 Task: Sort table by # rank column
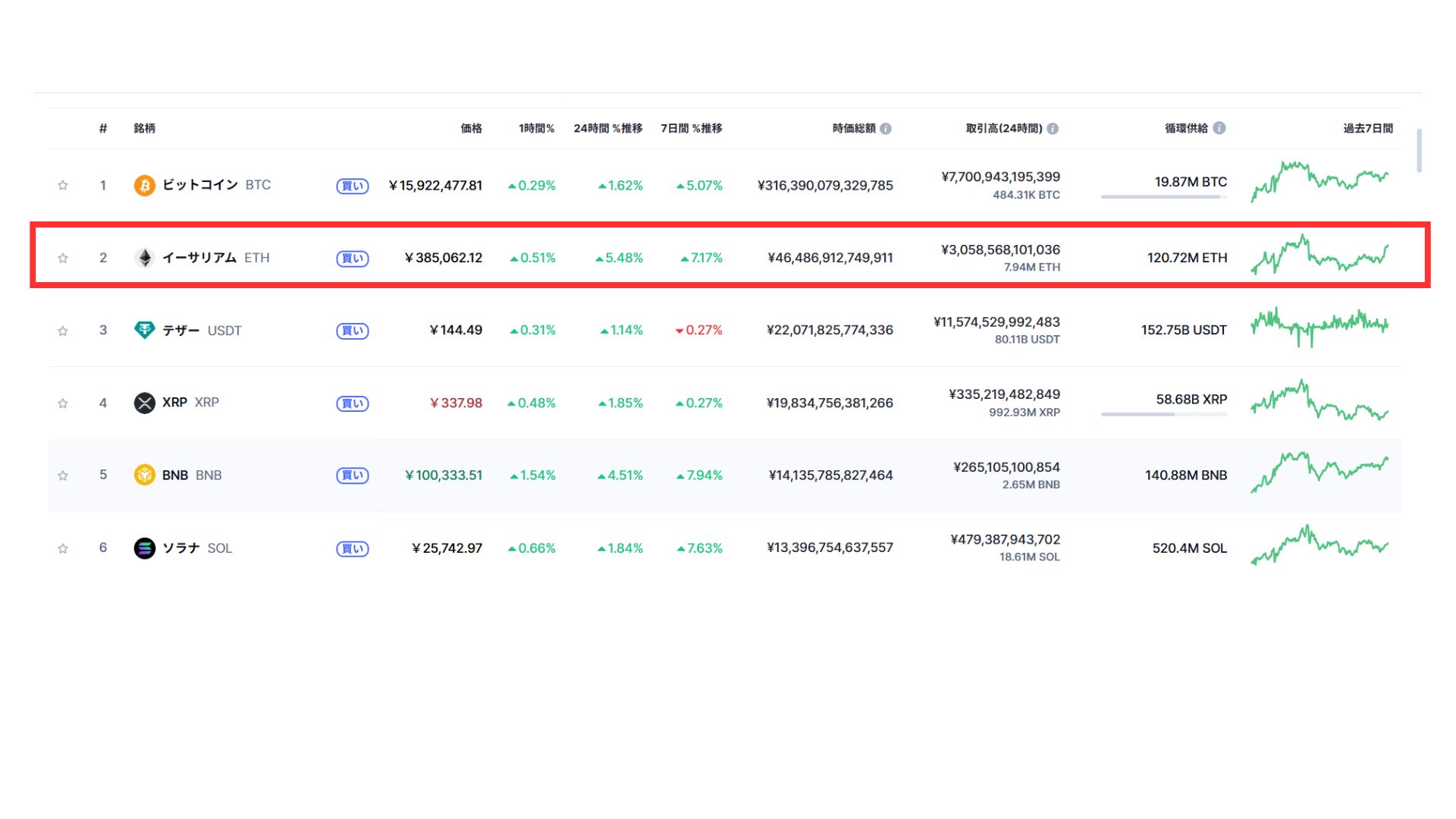point(103,128)
